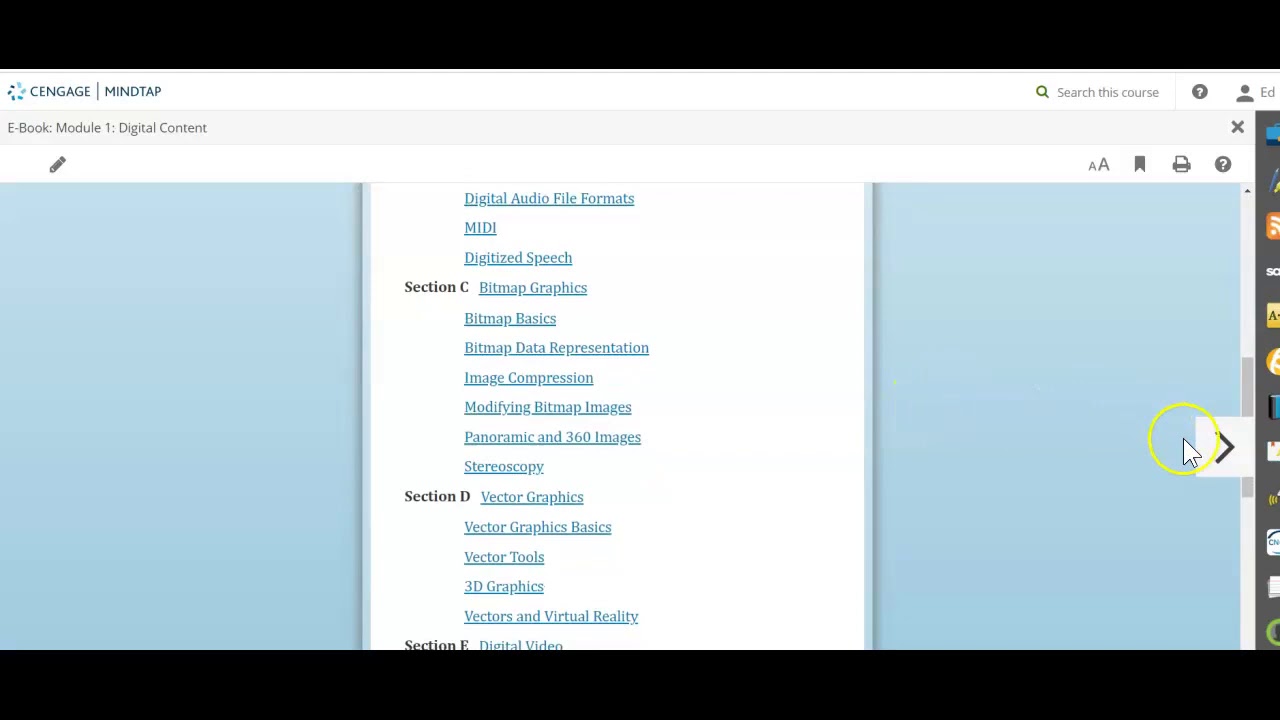The height and width of the screenshot is (720, 1280).
Task: Open Section C Bitmap Graphics link
Action: (x=533, y=288)
